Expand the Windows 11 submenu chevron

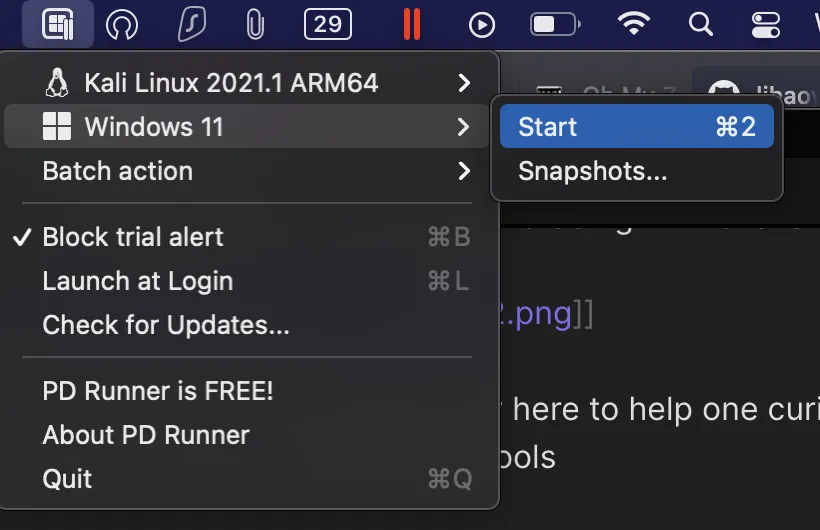[x=463, y=127]
